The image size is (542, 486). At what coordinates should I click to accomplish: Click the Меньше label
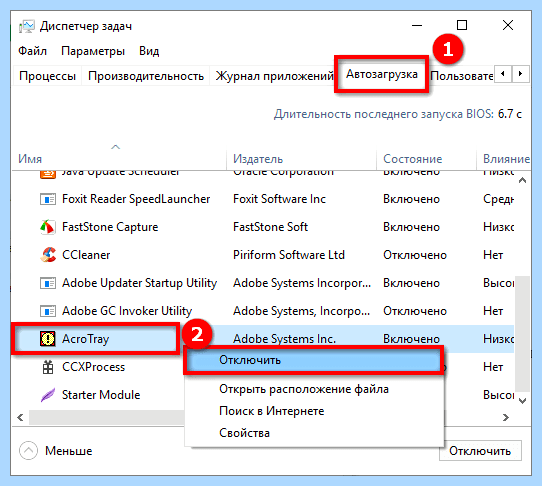click(x=68, y=451)
